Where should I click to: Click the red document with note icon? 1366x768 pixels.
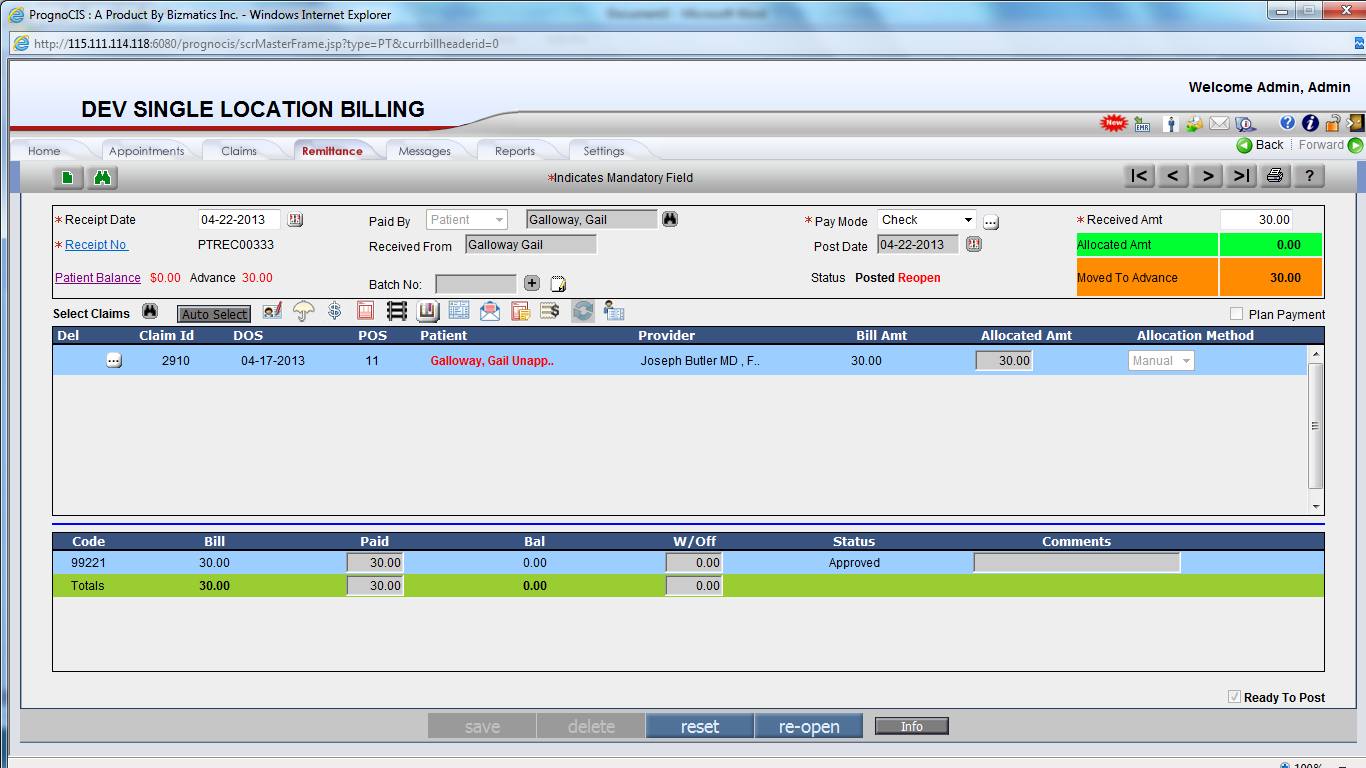(x=520, y=312)
